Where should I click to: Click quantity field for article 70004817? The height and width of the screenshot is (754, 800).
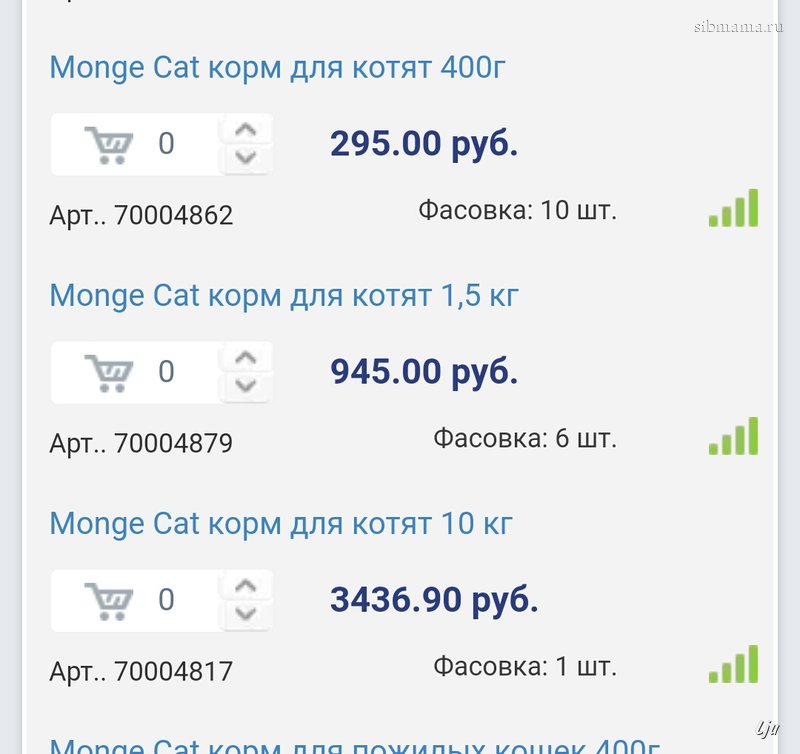tap(167, 600)
